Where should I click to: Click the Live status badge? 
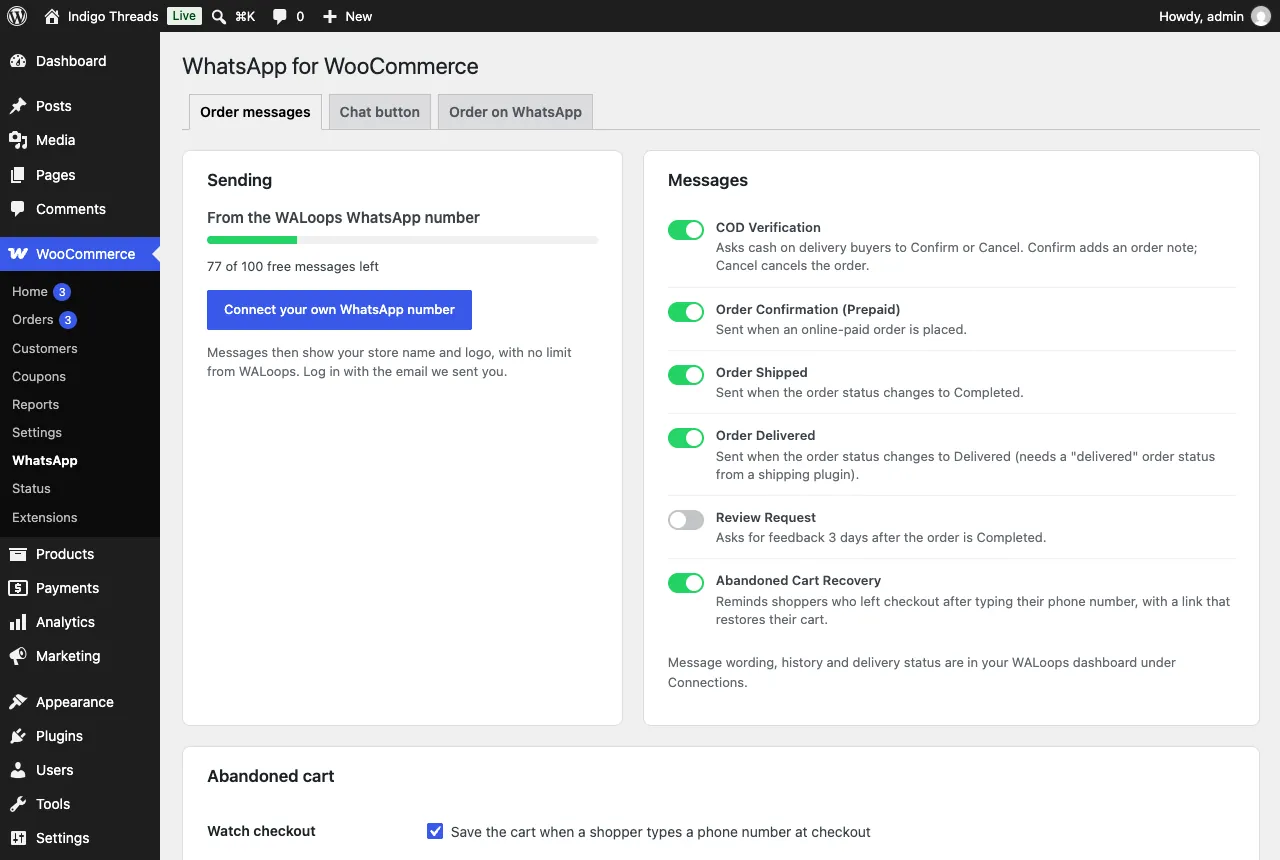point(184,16)
